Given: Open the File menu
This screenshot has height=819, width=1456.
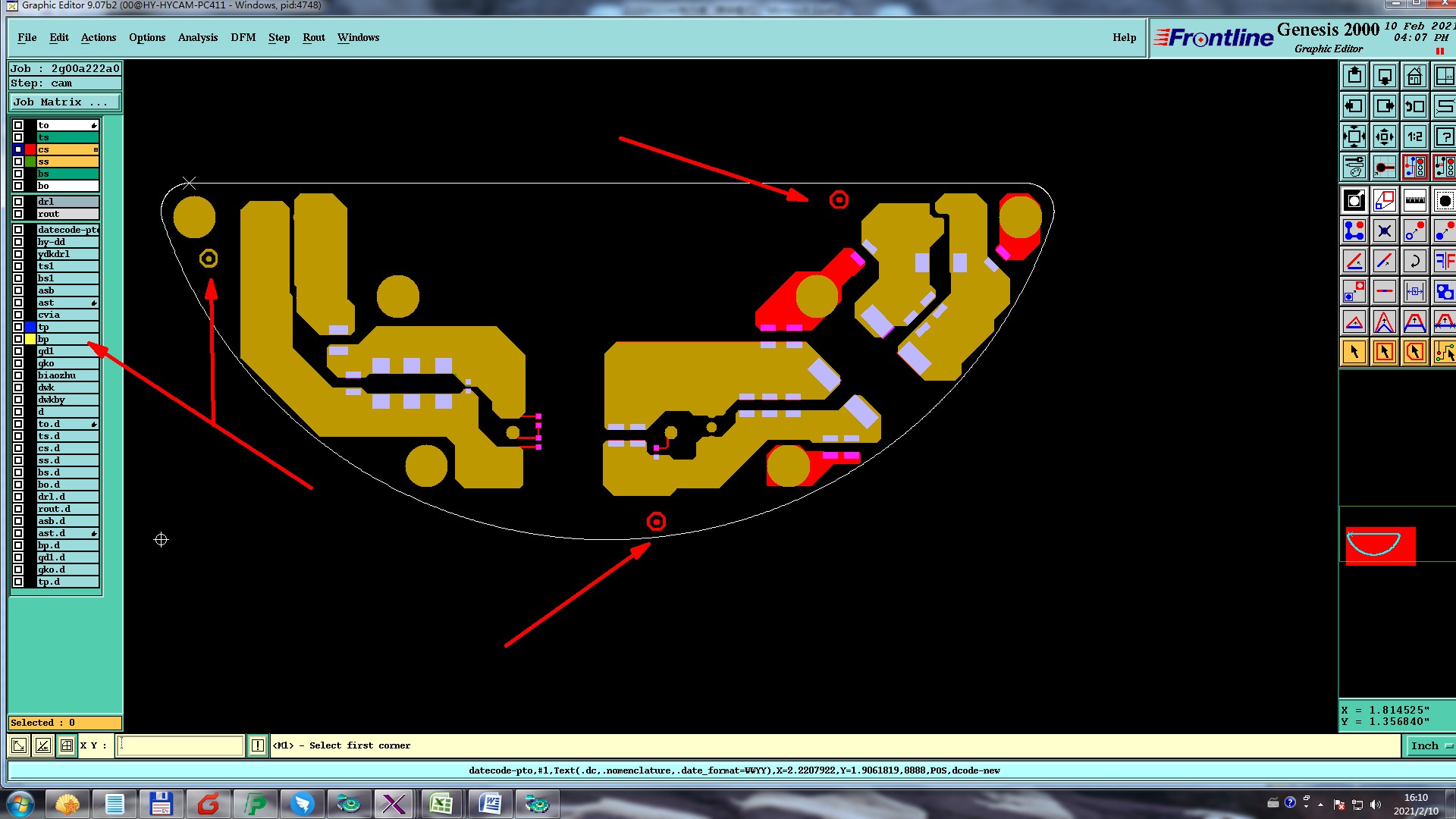Looking at the screenshot, I should (27, 37).
